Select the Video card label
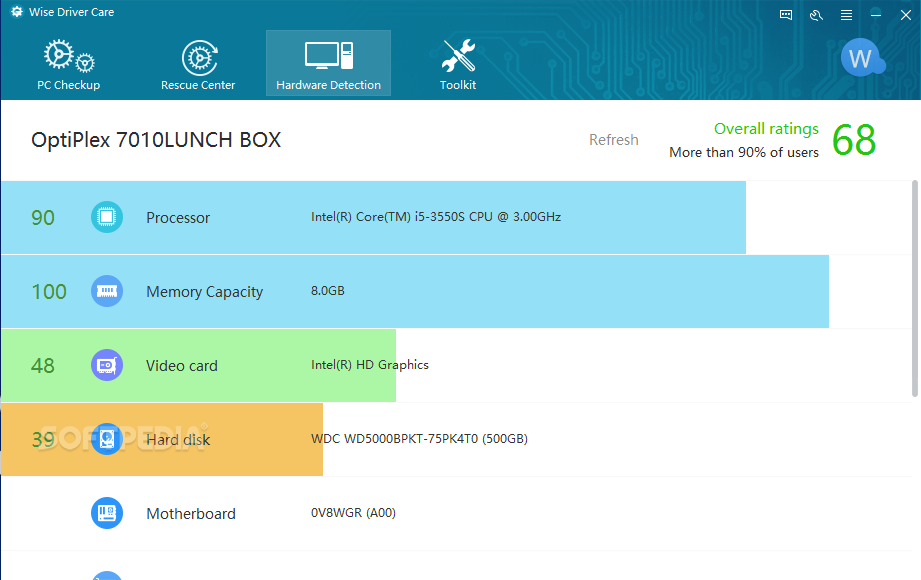921x580 pixels. (x=181, y=366)
